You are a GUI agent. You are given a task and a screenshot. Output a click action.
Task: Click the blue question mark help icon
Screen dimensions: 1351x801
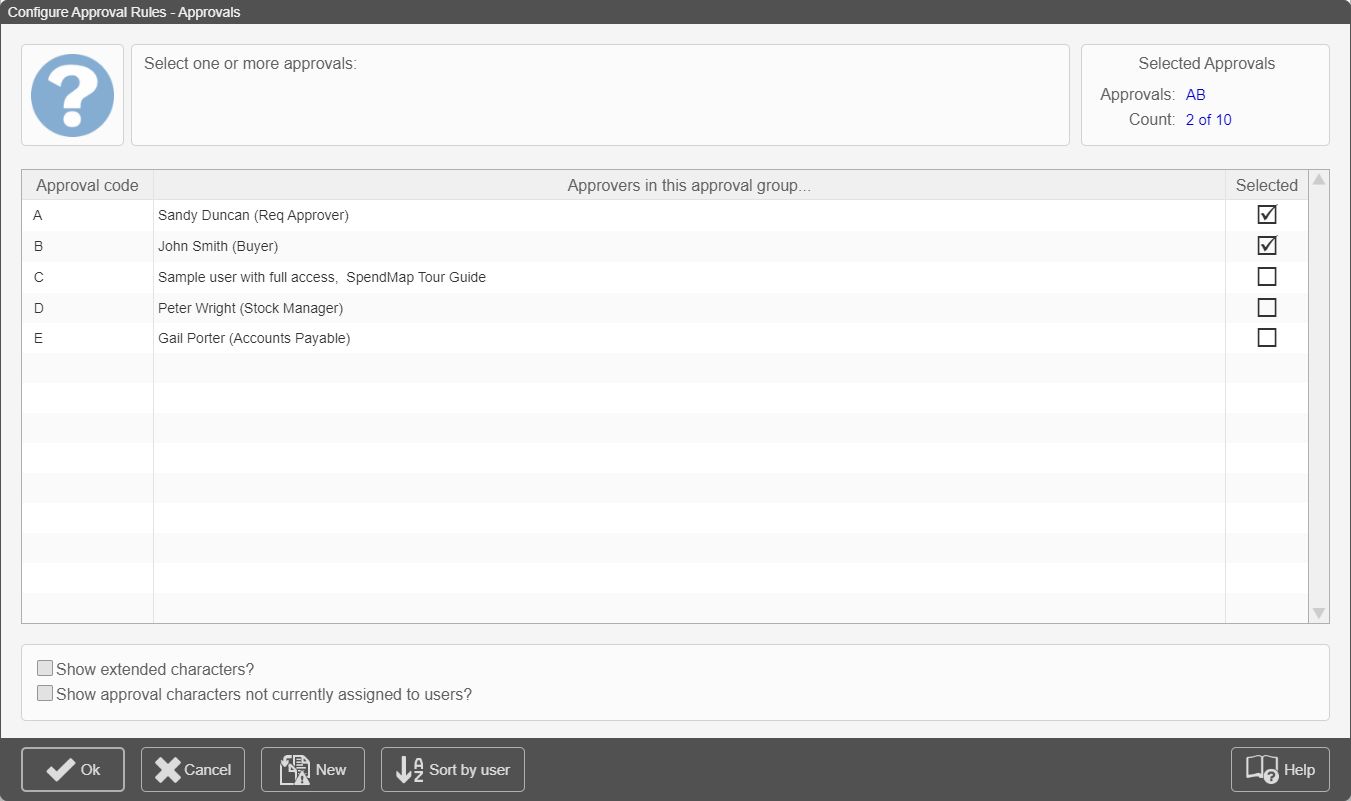pos(72,95)
